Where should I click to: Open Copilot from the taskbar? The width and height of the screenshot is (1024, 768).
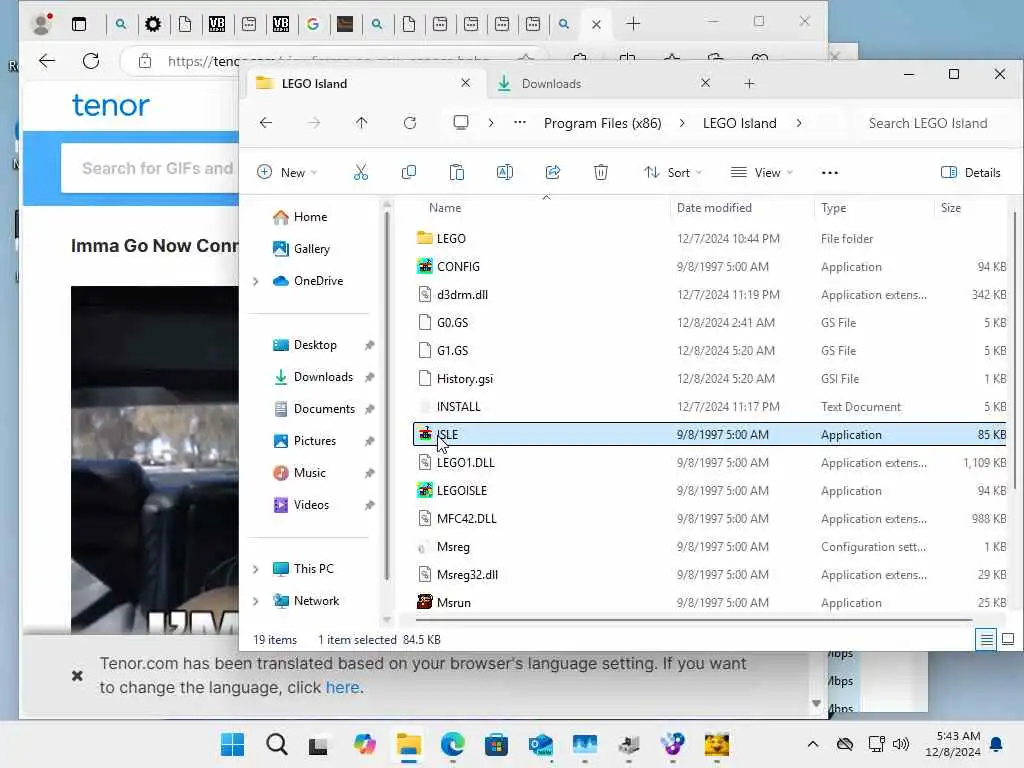tap(364, 744)
